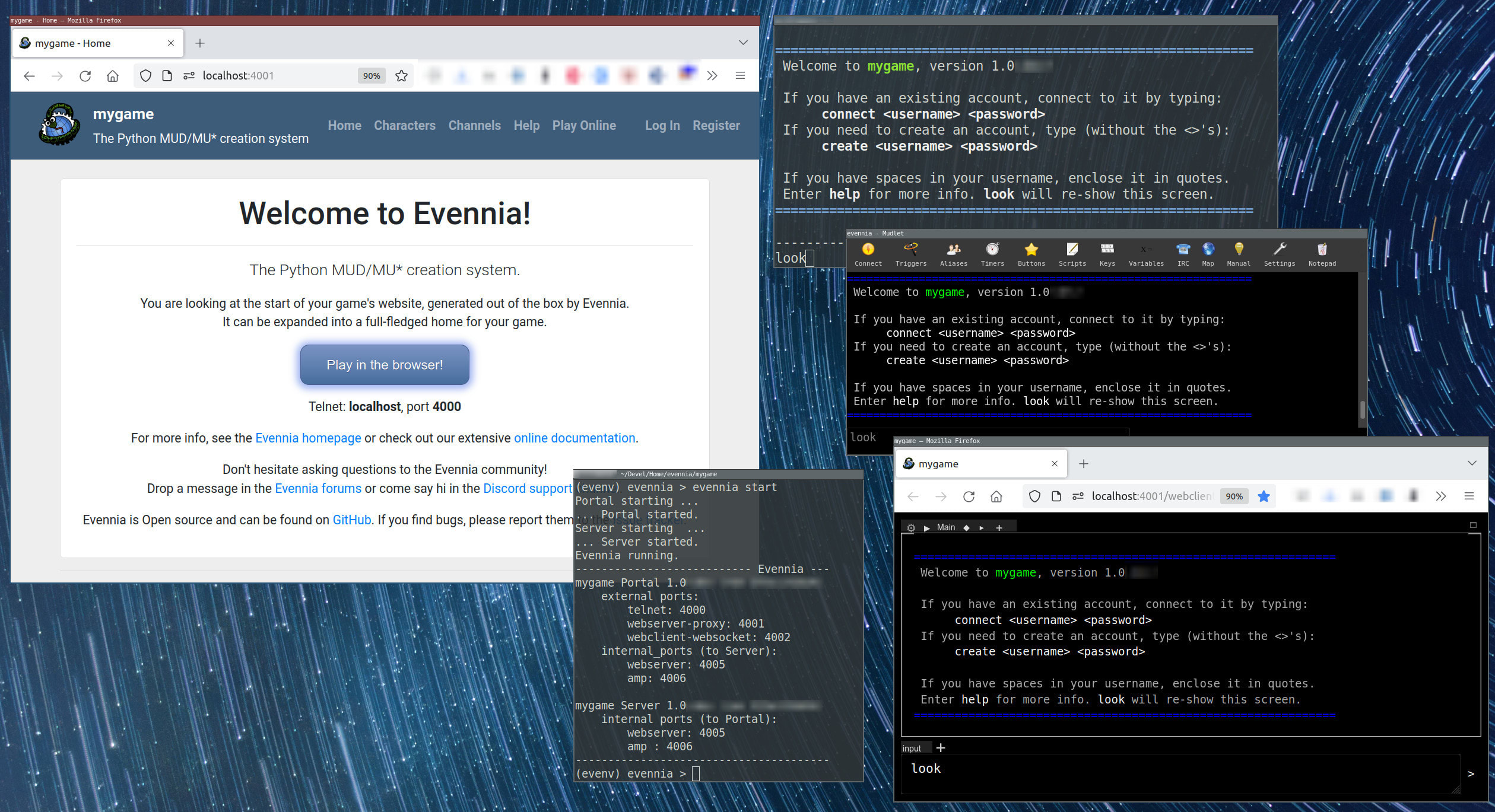Expand the toolbar overflow chevron
Screen dimensions: 1495x812
[712, 75]
